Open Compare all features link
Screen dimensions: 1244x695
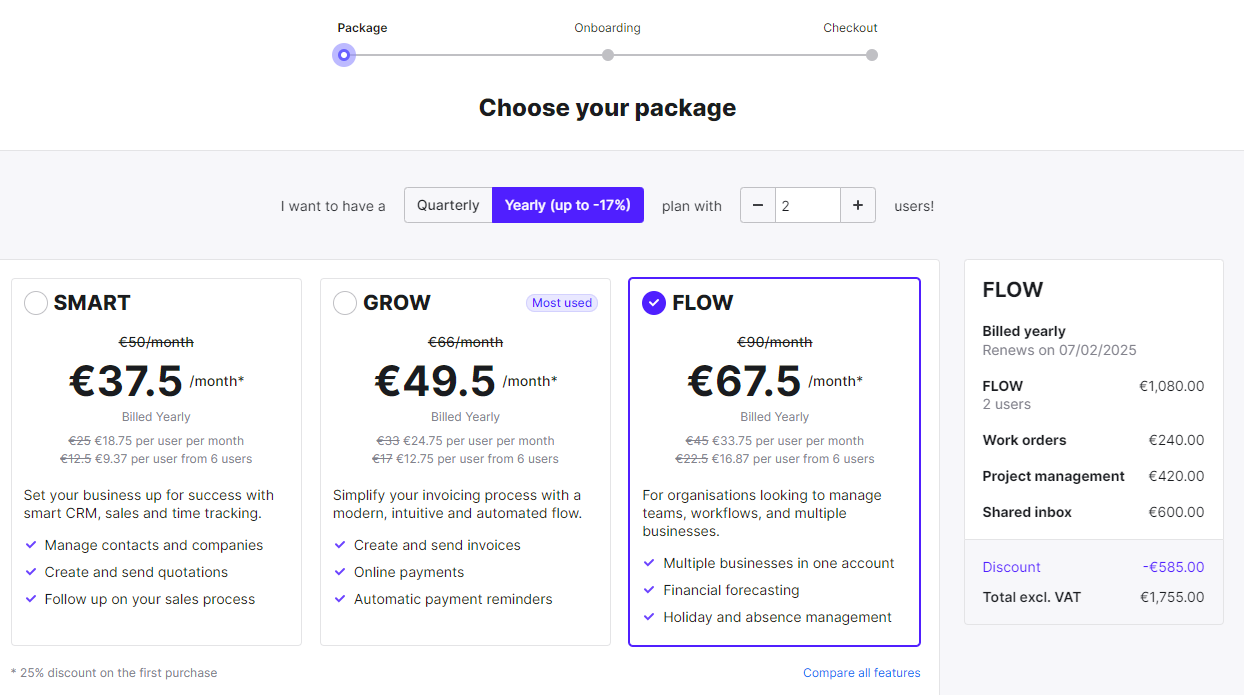[862, 673]
